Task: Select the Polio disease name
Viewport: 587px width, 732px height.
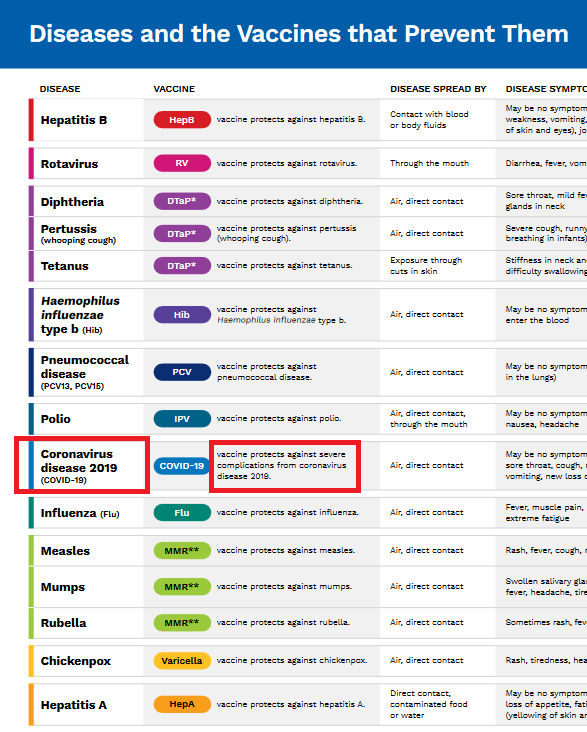Action: (x=56, y=419)
